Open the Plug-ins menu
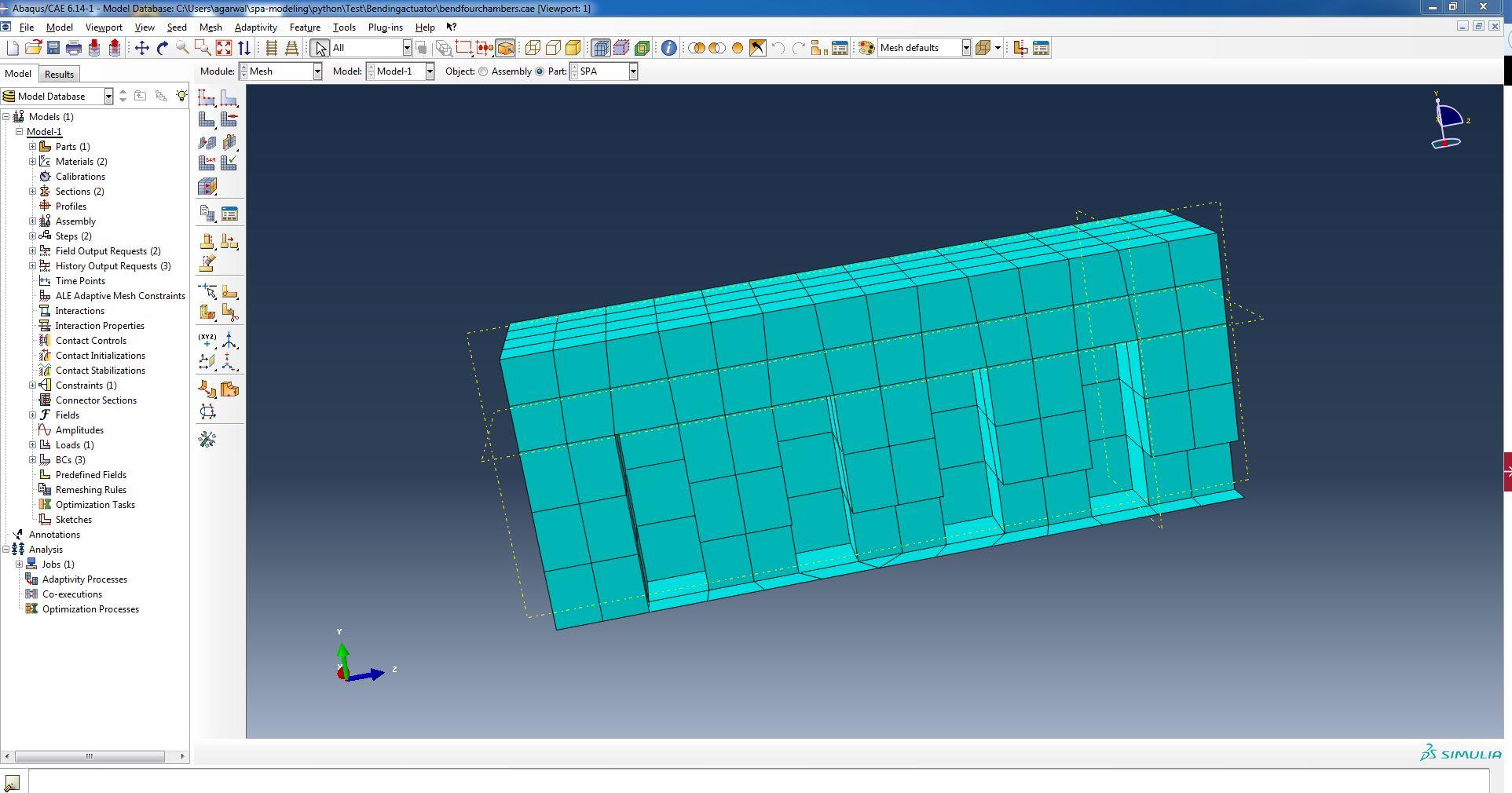Image resolution: width=1512 pixels, height=793 pixels. tap(385, 27)
